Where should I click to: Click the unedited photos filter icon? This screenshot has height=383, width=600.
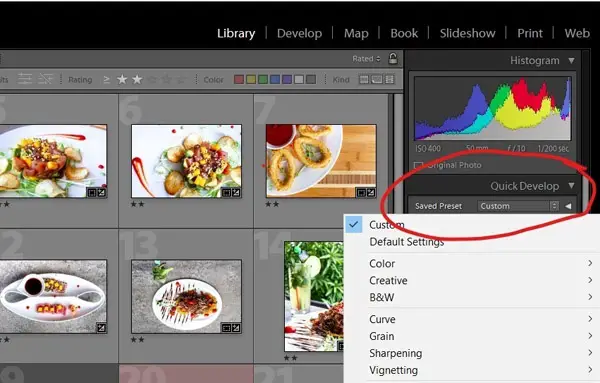(x=46, y=79)
